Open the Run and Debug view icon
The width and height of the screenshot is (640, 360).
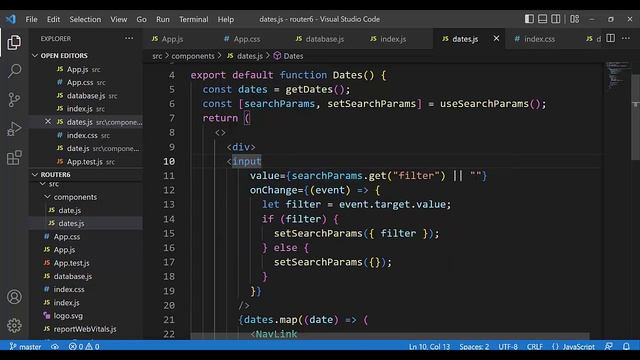point(14,129)
